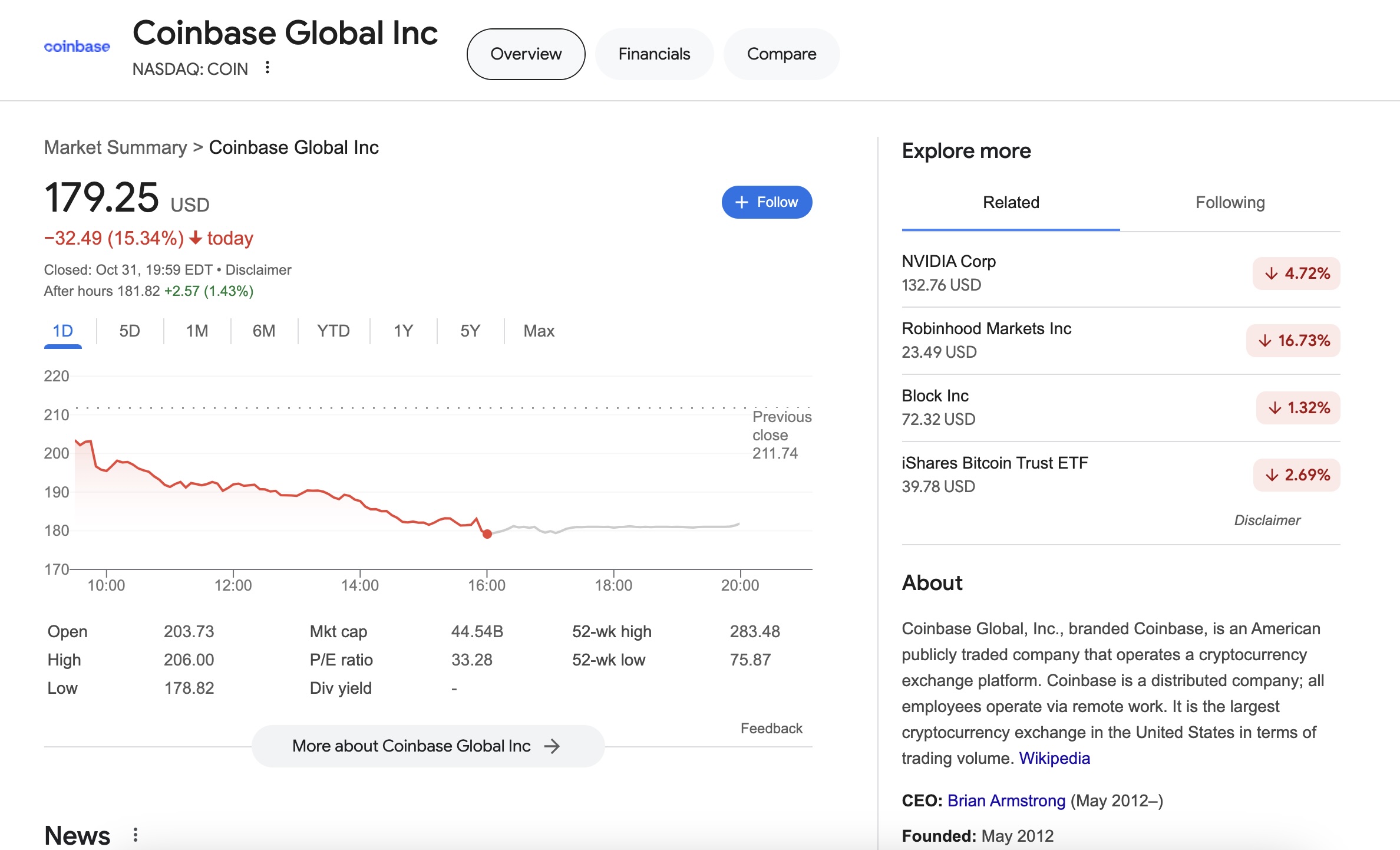Click the NVIDIA 4.72% change badge
1400x850 pixels.
coord(1296,274)
